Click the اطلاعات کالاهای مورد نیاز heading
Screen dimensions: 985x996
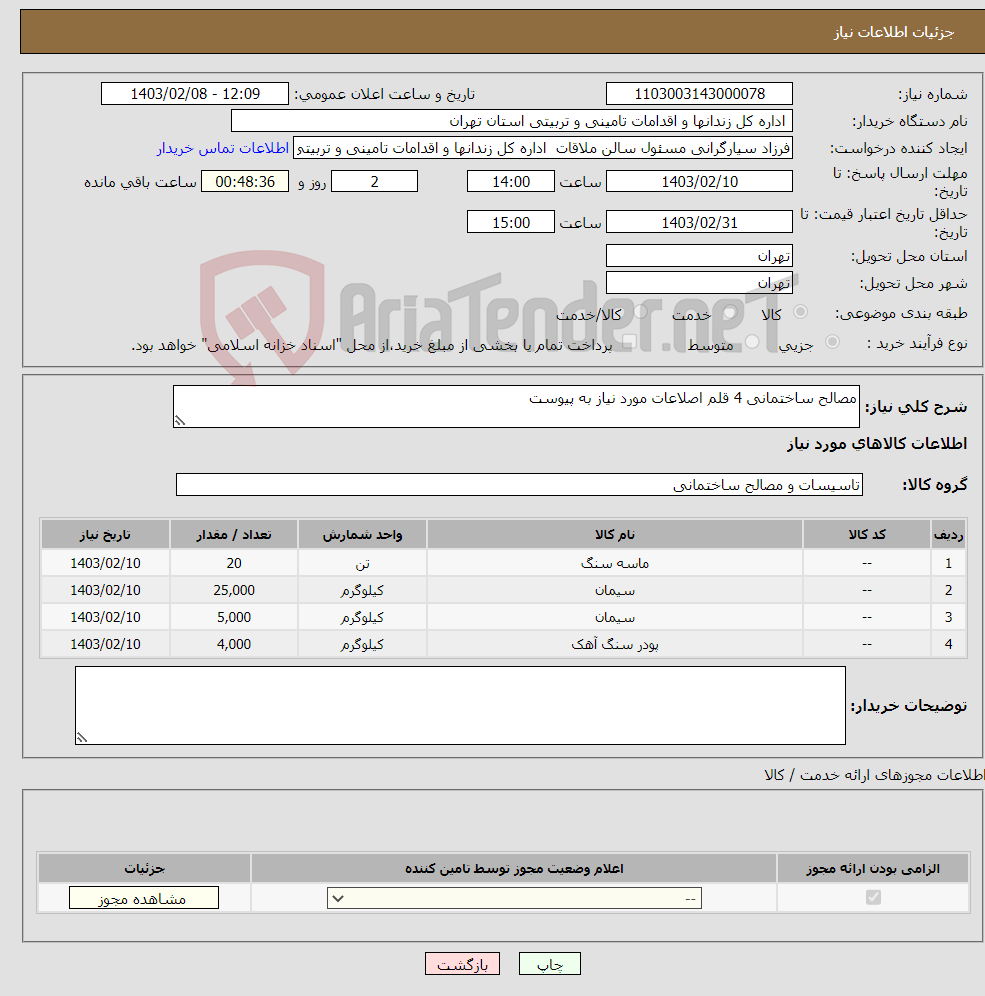[877, 443]
